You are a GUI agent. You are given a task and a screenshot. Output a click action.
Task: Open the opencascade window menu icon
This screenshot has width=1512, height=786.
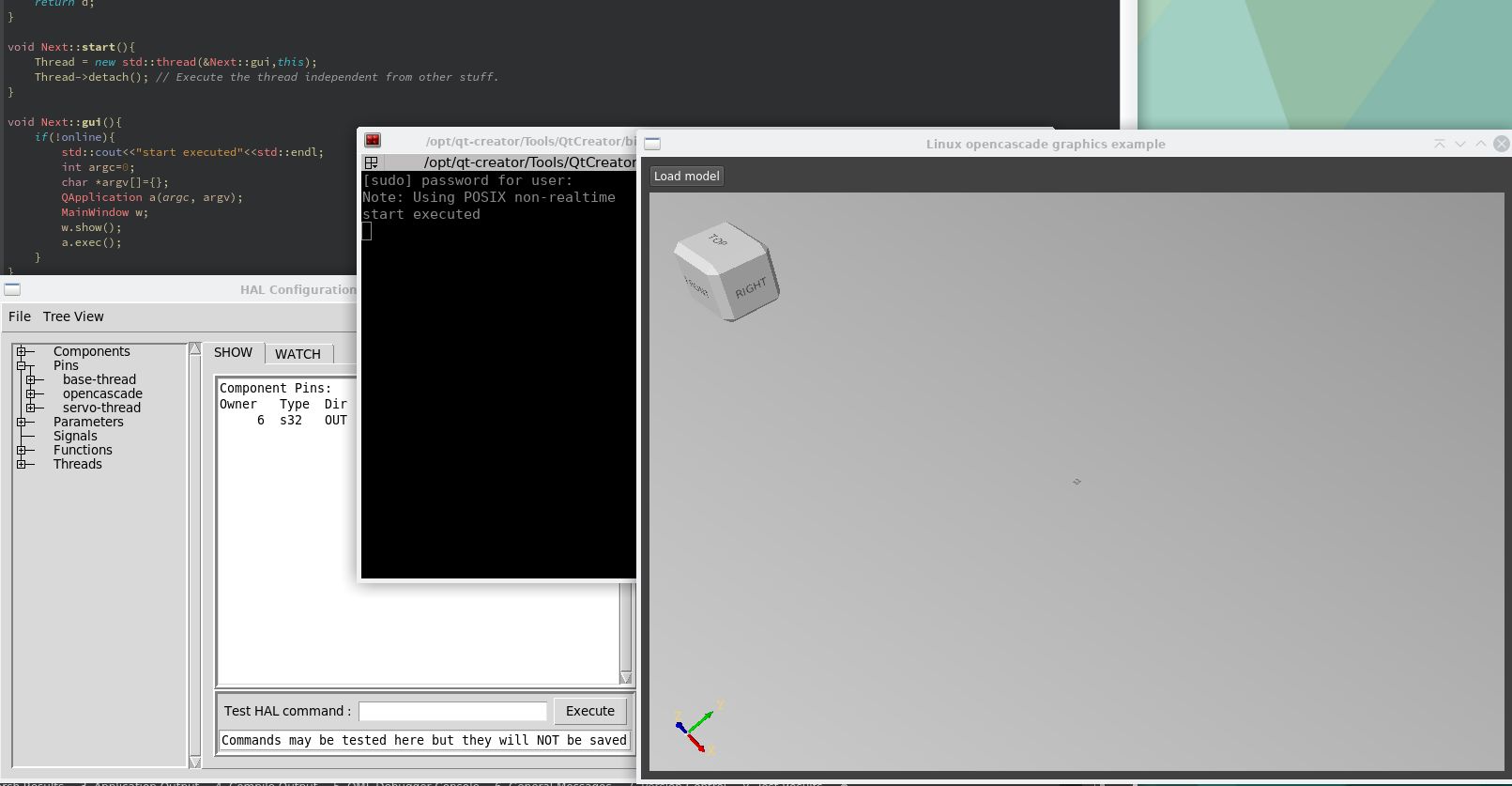click(652, 144)
